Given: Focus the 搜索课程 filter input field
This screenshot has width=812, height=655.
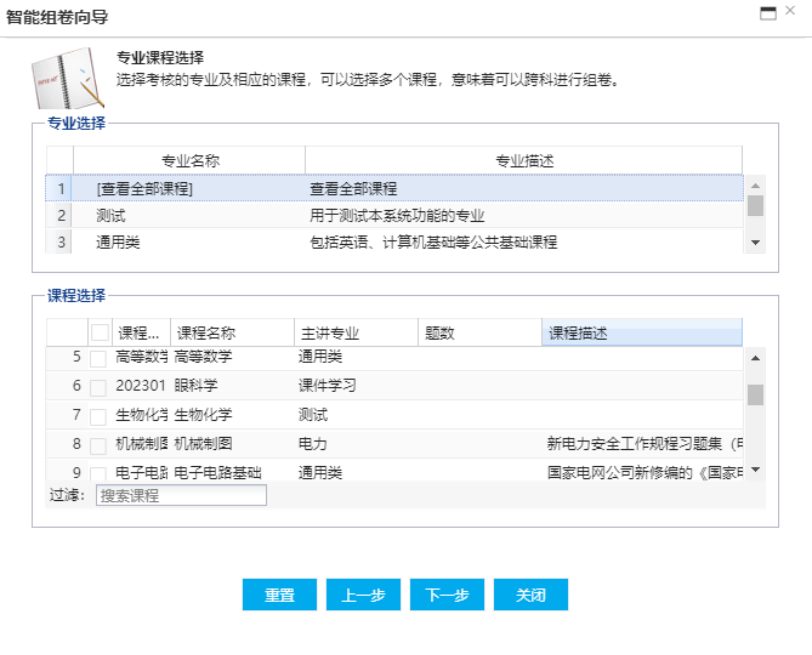Looking at the screenshot, I should click(x=181, y=496).
